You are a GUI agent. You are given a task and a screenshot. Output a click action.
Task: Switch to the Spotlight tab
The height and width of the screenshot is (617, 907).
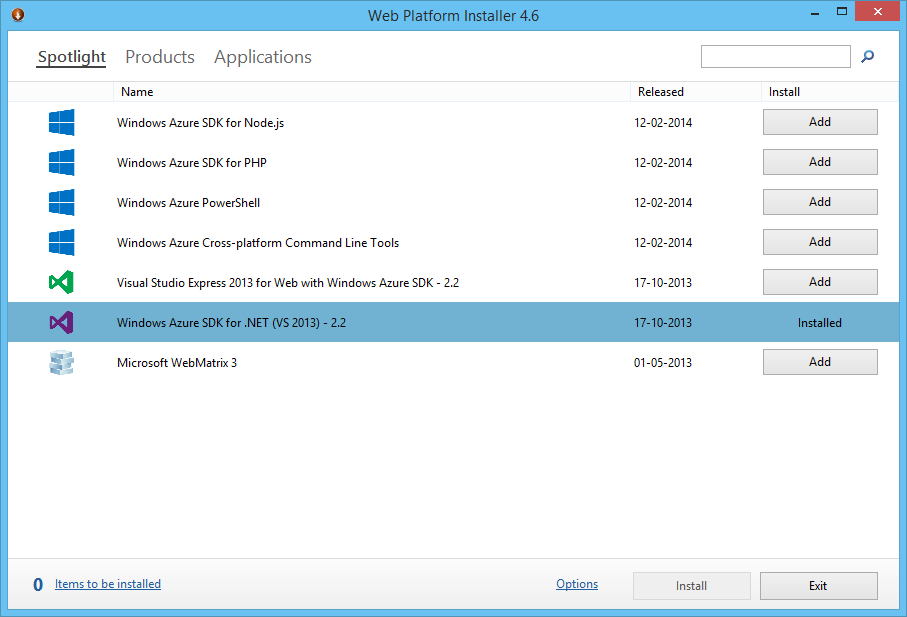click(x=72, y=57)
